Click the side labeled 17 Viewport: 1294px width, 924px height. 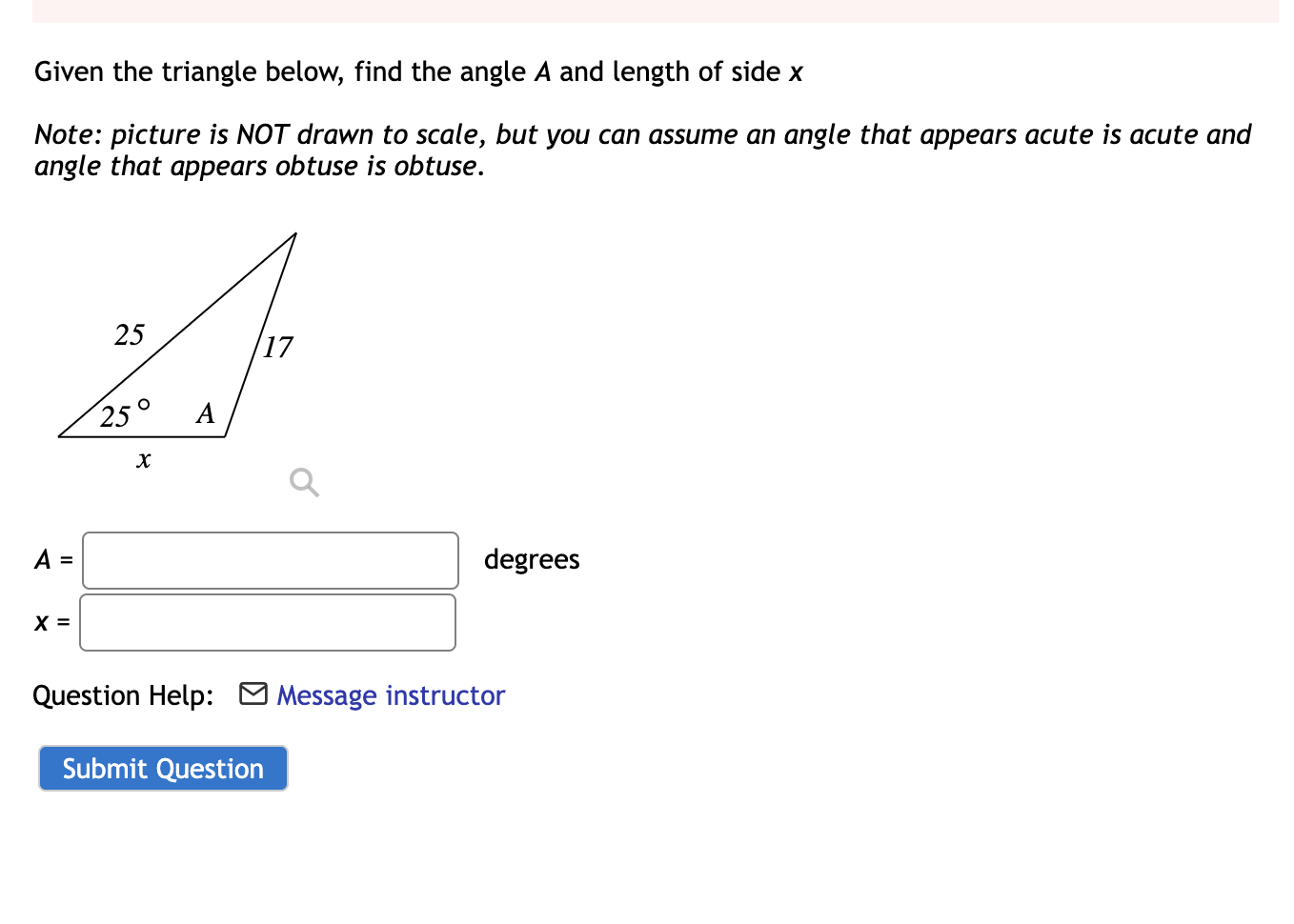278,348
